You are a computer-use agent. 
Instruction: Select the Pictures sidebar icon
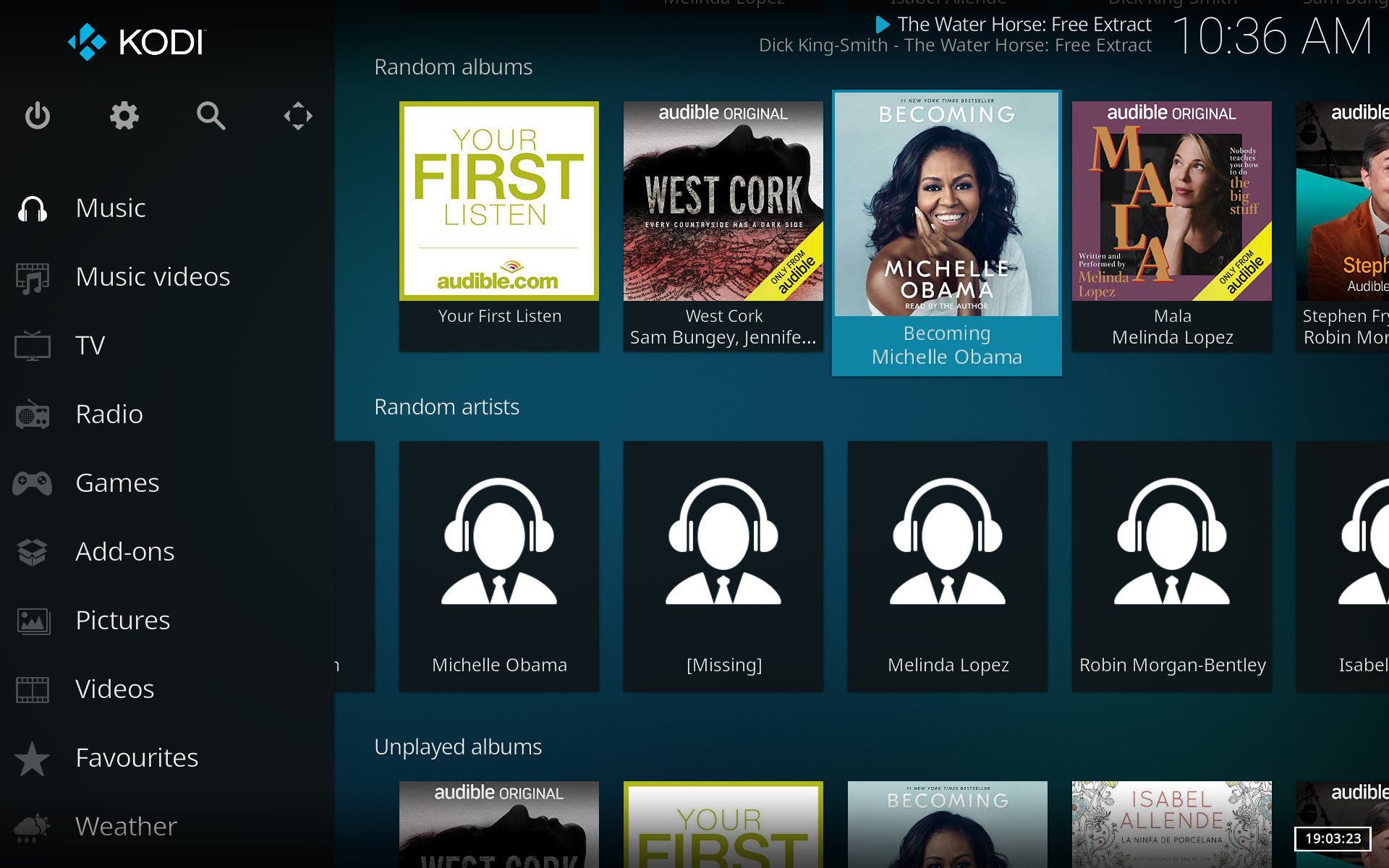[33, 619]
